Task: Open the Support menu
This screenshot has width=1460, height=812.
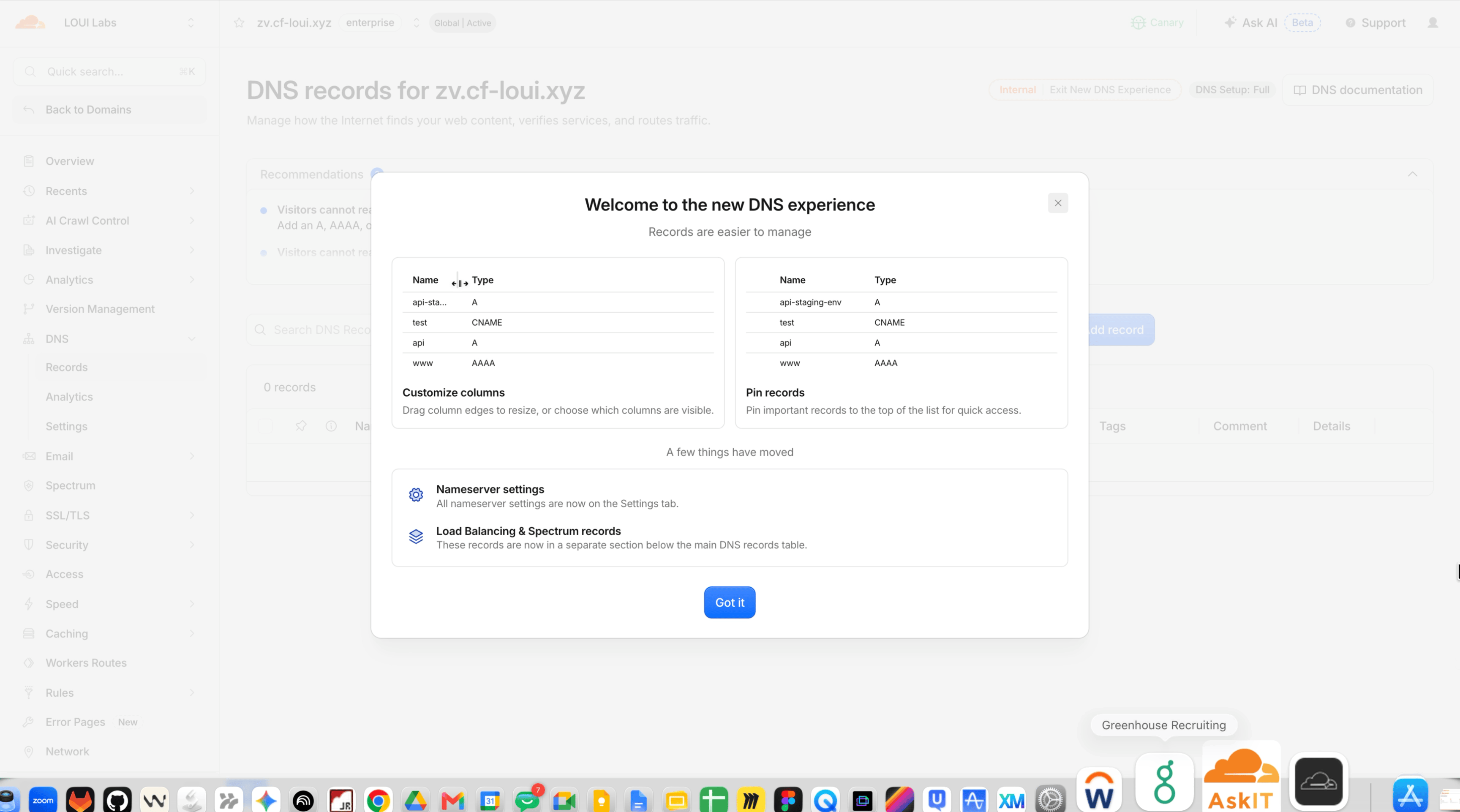Action: coord(1375,23)
